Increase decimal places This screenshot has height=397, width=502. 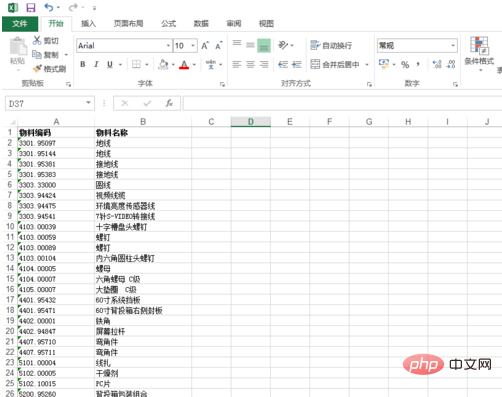437,64
